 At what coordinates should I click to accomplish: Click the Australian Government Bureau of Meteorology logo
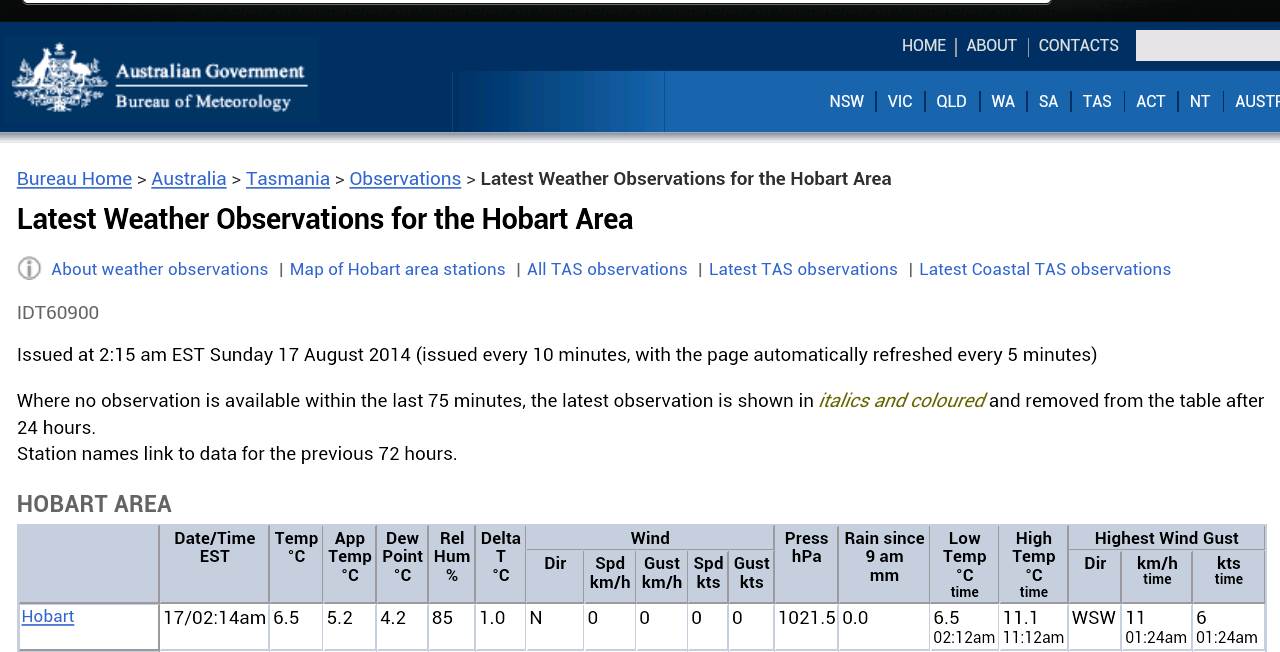coord(160,80)
